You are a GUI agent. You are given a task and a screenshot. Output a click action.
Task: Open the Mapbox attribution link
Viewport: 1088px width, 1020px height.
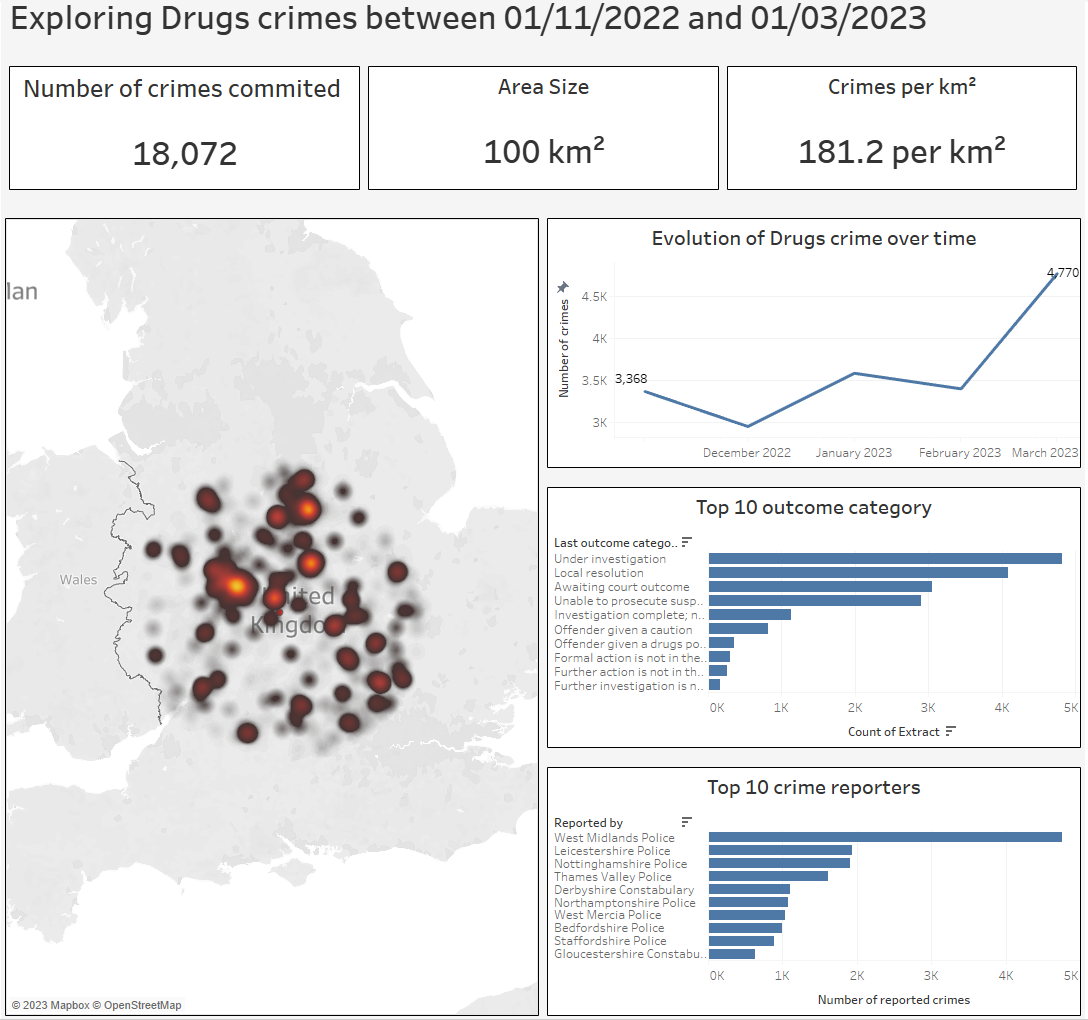[52, 1005]
